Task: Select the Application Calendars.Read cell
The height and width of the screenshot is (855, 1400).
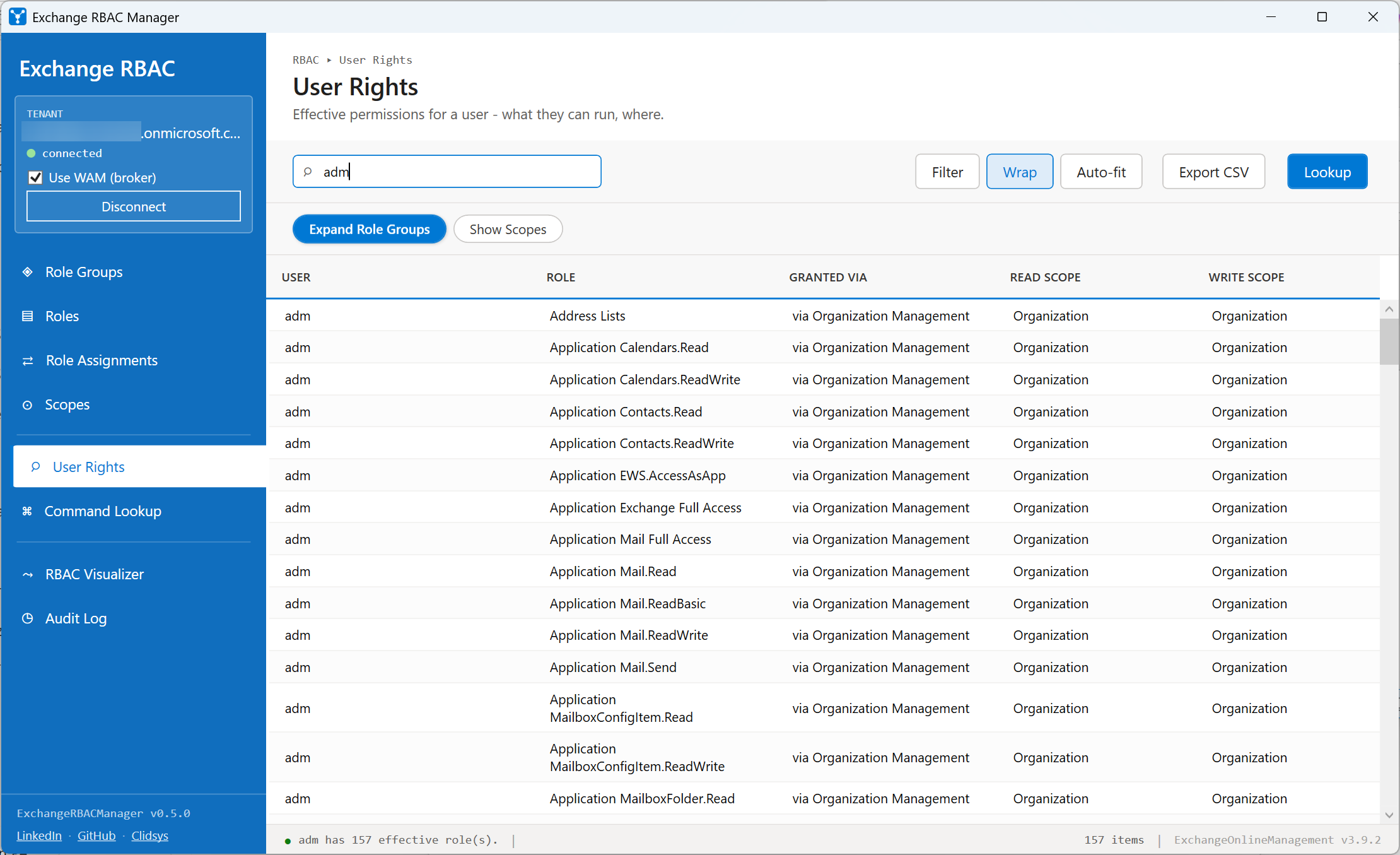Action: (629, 347)
